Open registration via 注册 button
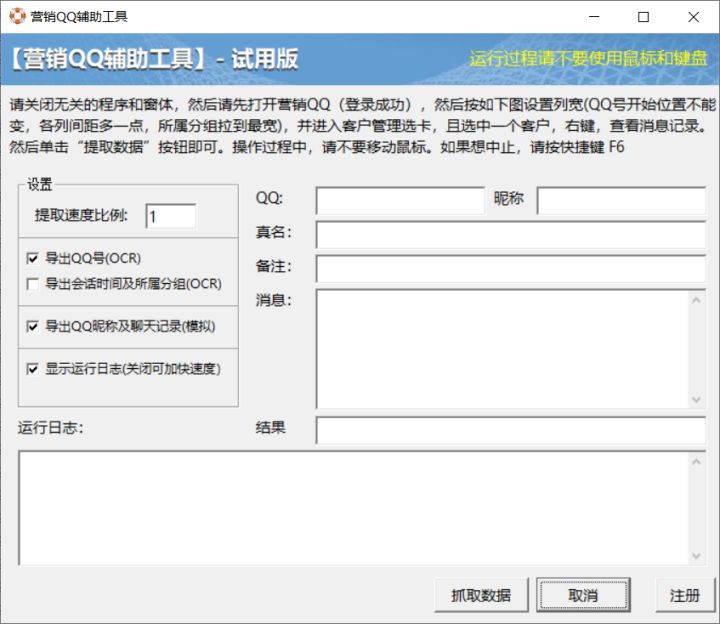This screenshot has width=720, height=624. click(685, 596)
